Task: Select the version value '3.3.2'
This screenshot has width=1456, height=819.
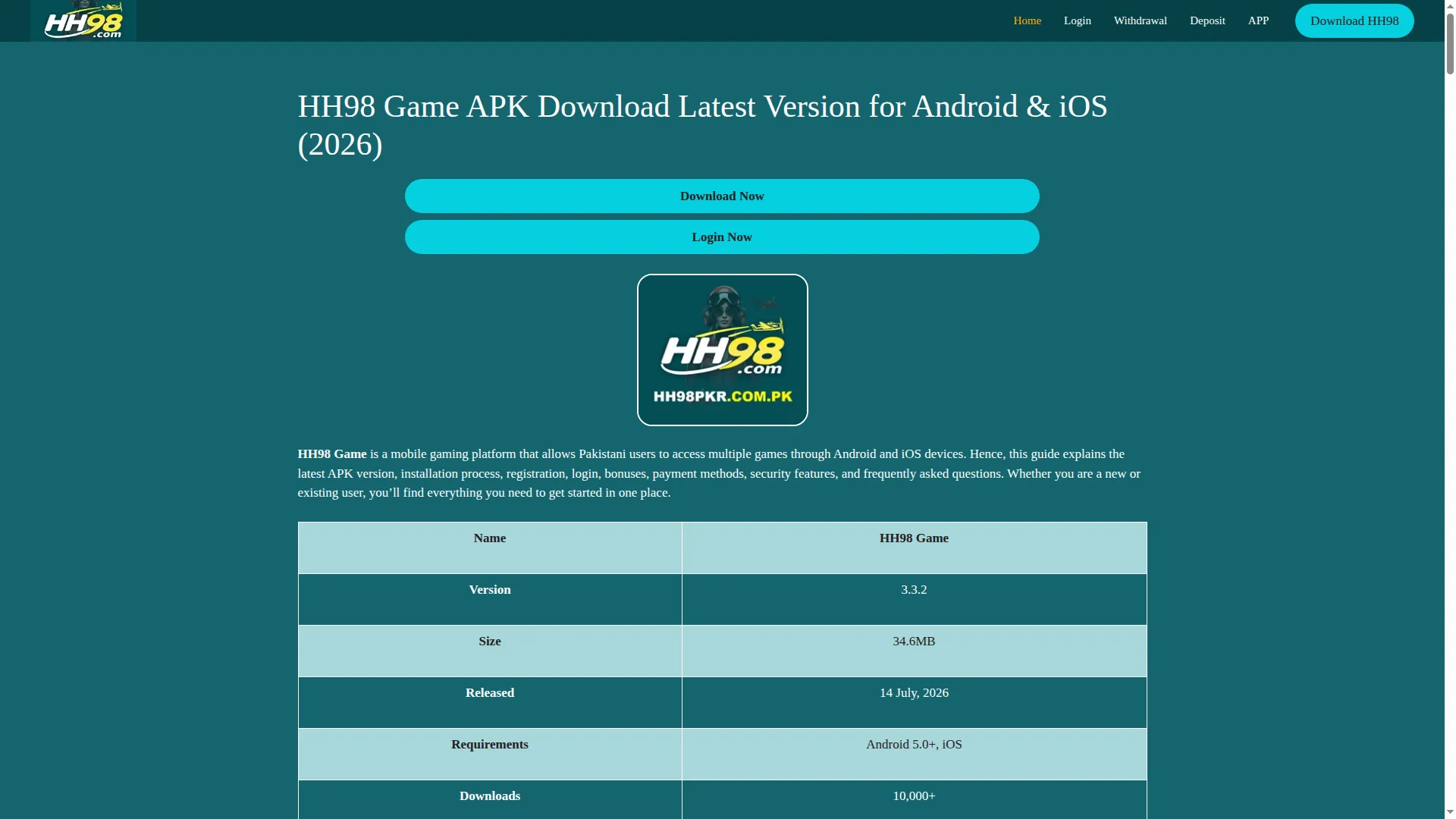Action: click(914, 589)
